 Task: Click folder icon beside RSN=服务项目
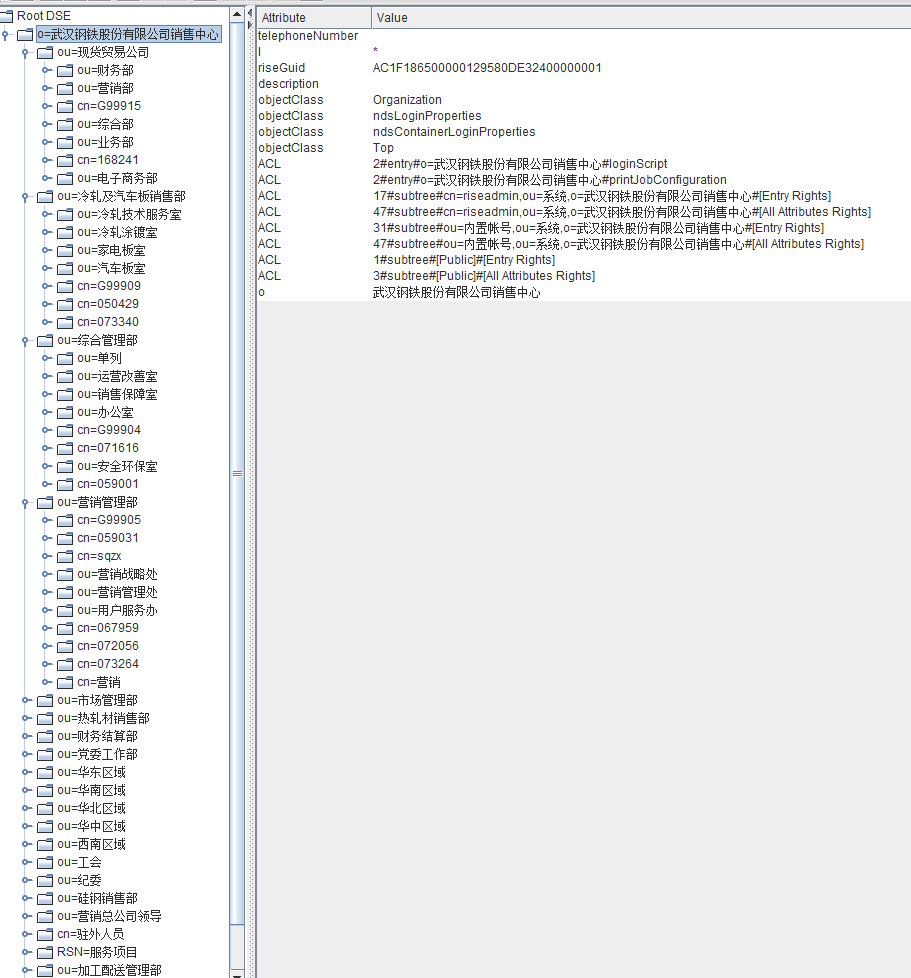(45, 952)
